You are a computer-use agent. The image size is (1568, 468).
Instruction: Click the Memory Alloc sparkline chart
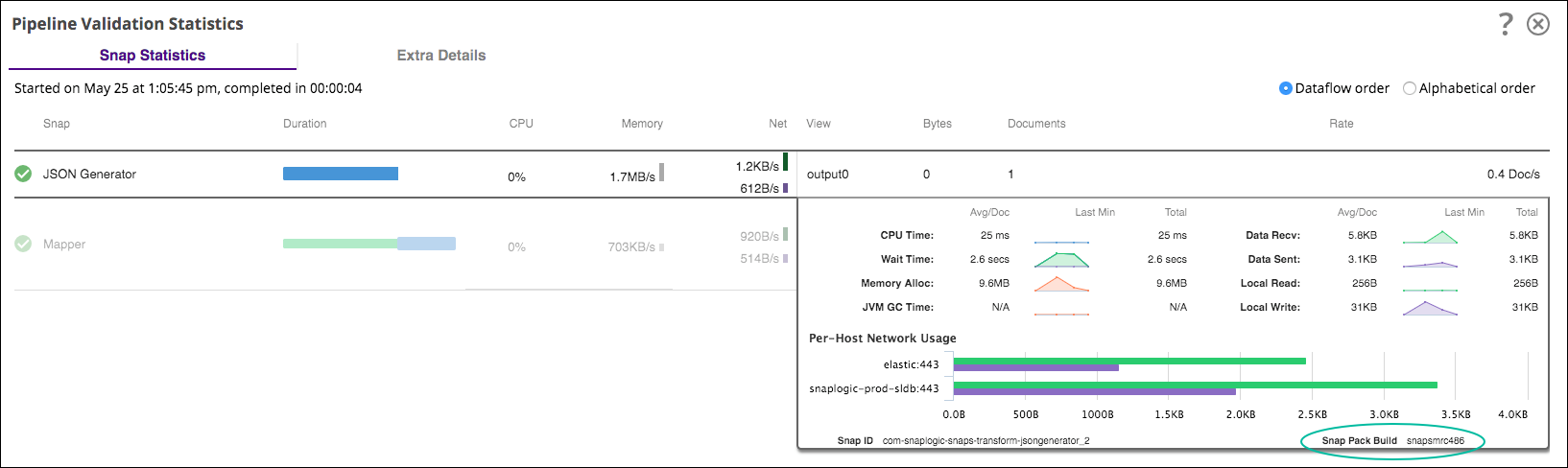1061,284
